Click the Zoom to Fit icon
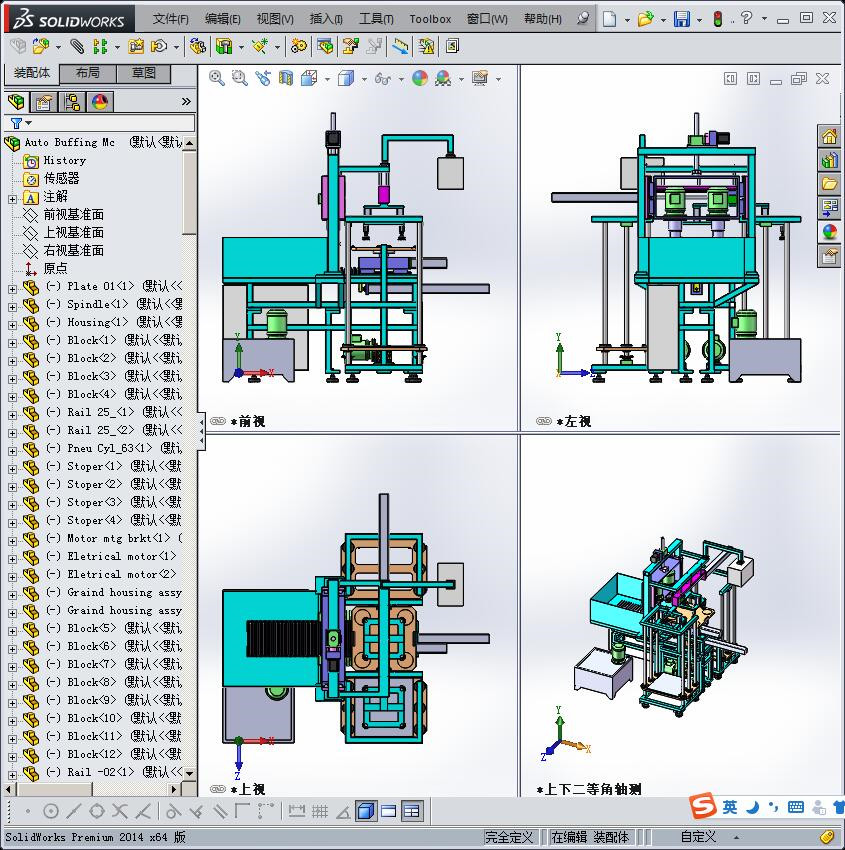The height and width of the screenshot is (850, 845). coord(217,79)
